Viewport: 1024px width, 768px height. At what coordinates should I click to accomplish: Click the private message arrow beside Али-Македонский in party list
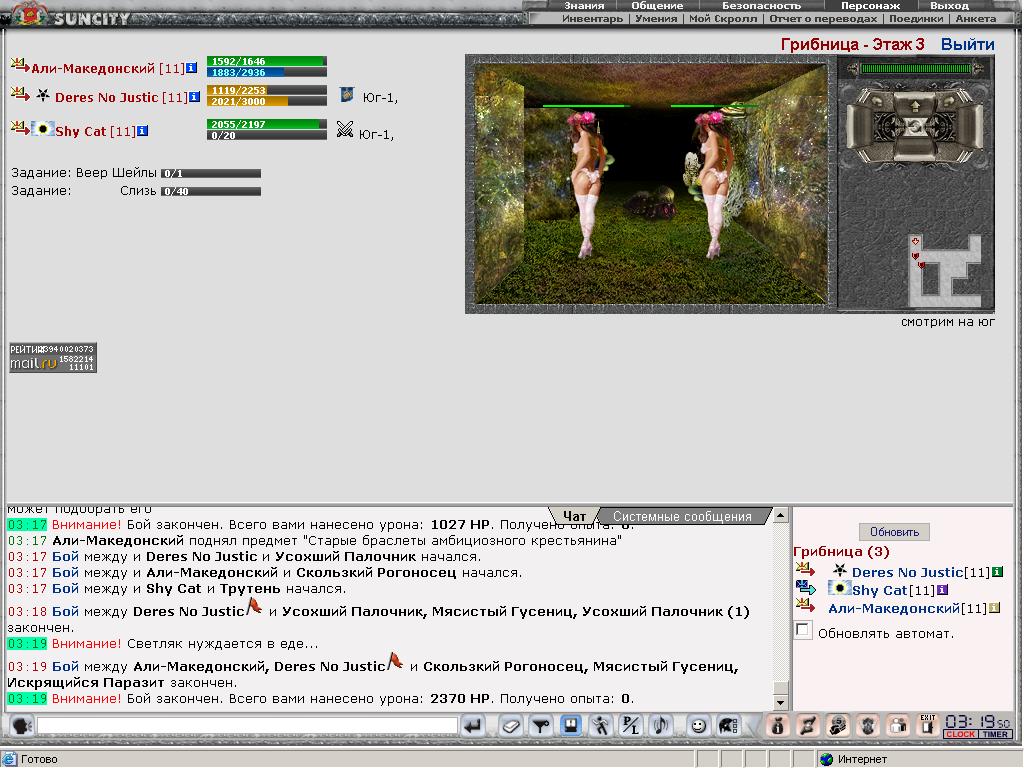[x=20, y=65]
